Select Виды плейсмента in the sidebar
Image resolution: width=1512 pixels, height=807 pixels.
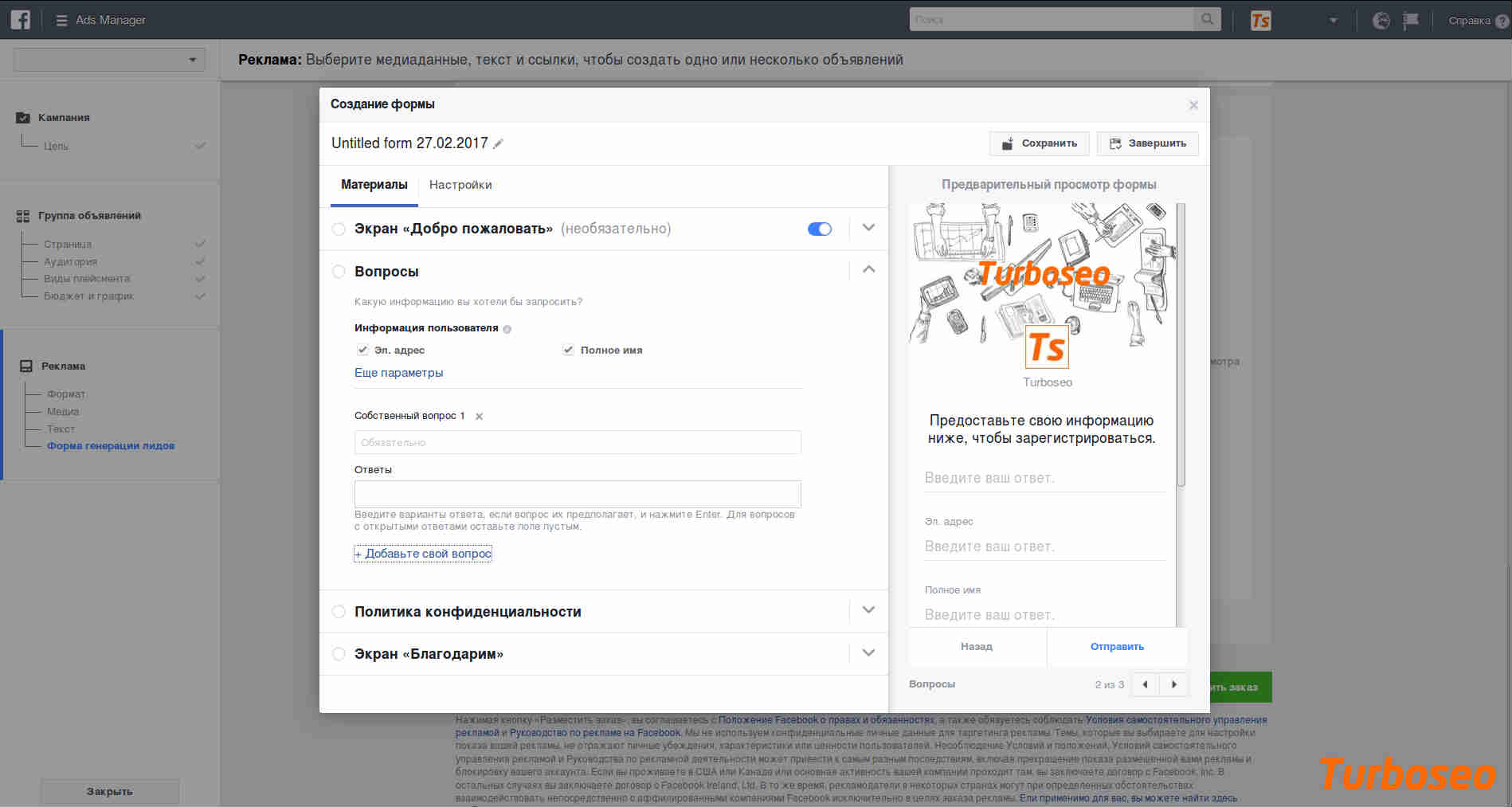point(87,279)
